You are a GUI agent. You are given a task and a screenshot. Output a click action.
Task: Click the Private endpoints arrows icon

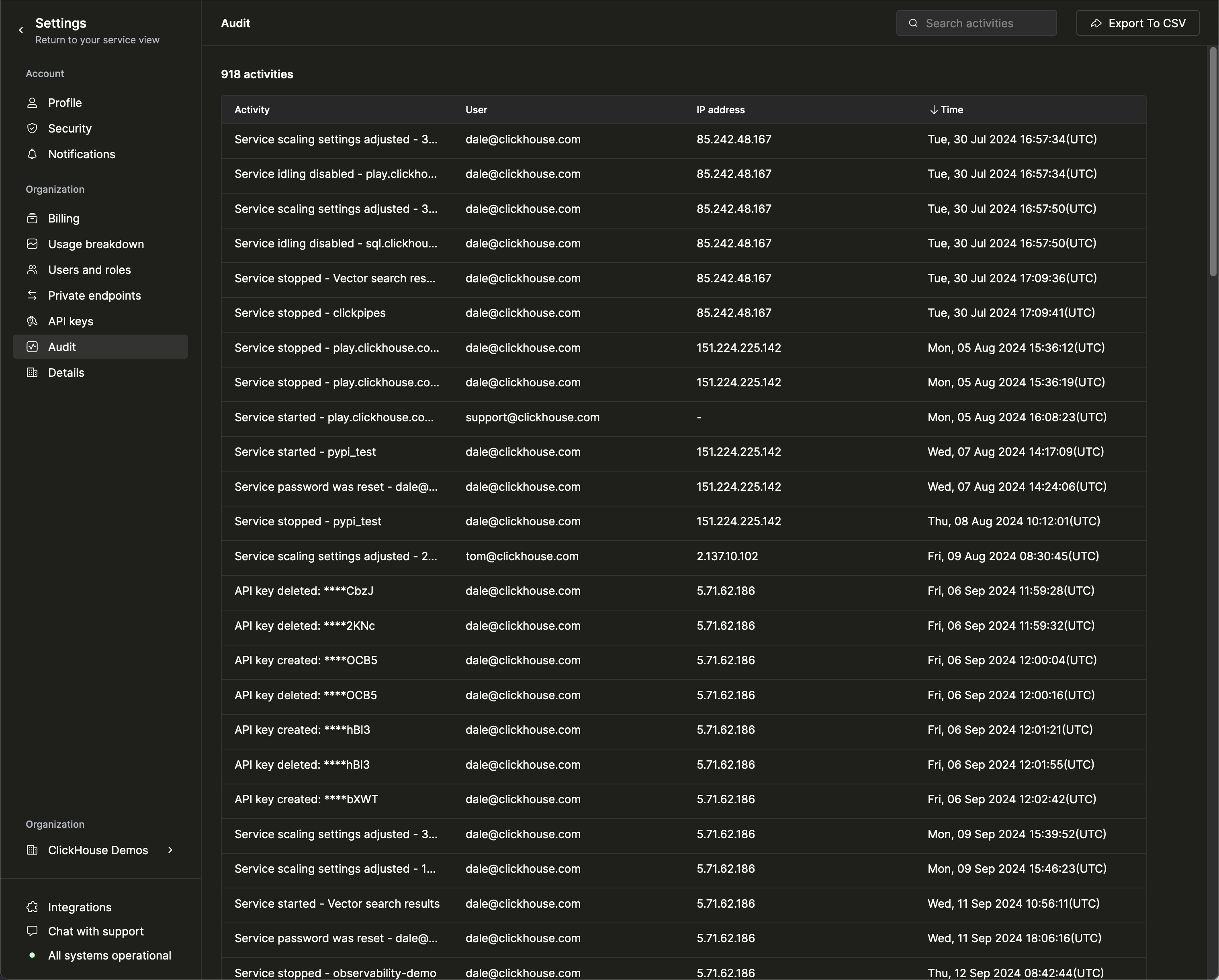point(32,296)
